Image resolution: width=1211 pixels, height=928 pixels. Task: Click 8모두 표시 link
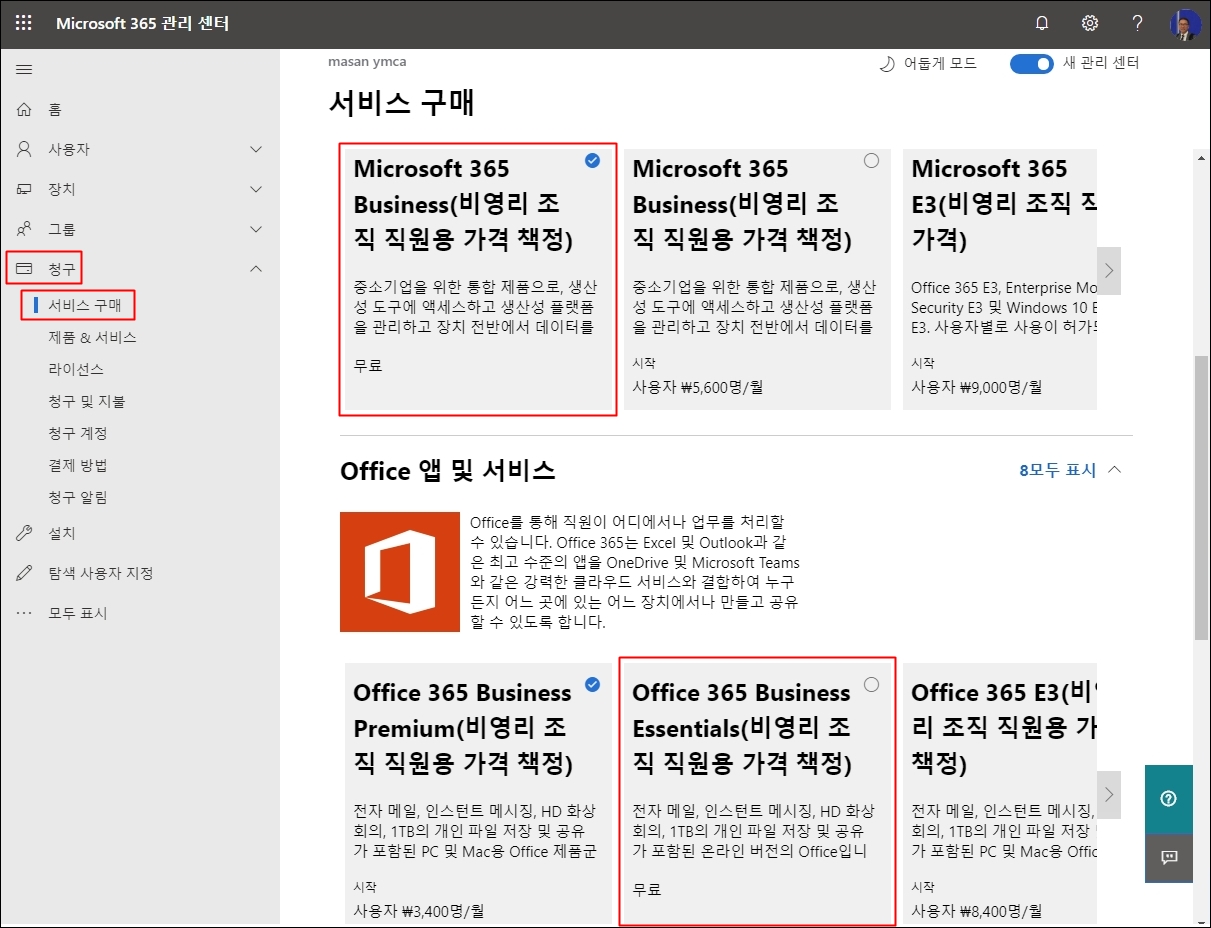coord(1058,469)
